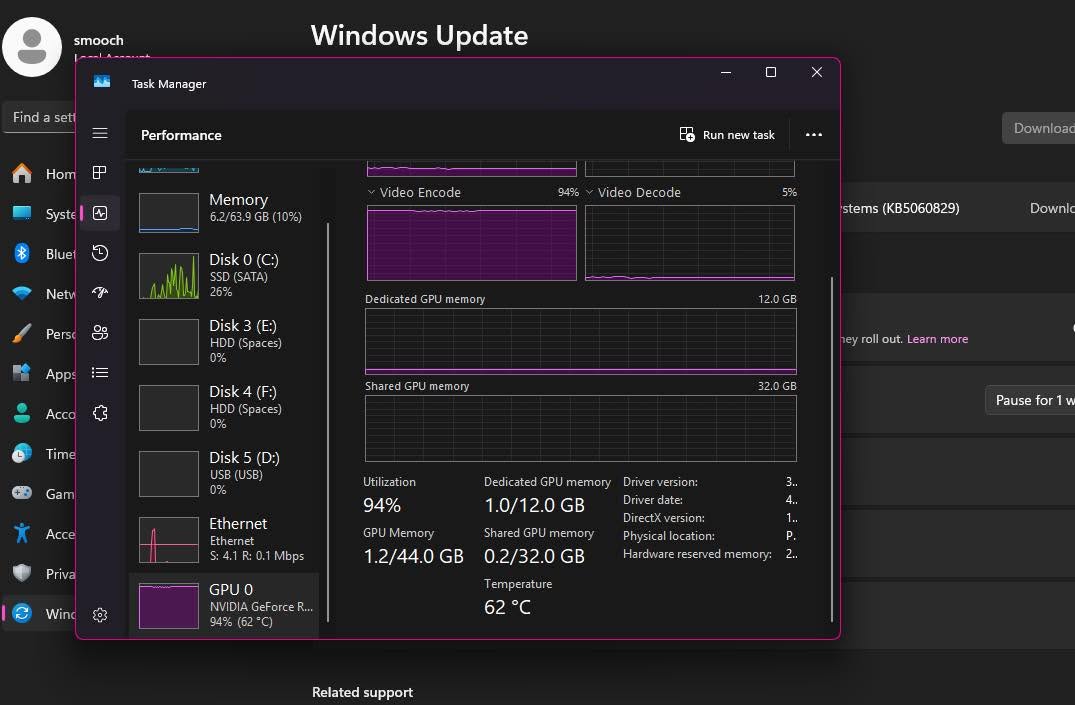Click the device list scrollbar
The image size is (1075, 705).
click(328, 422)
